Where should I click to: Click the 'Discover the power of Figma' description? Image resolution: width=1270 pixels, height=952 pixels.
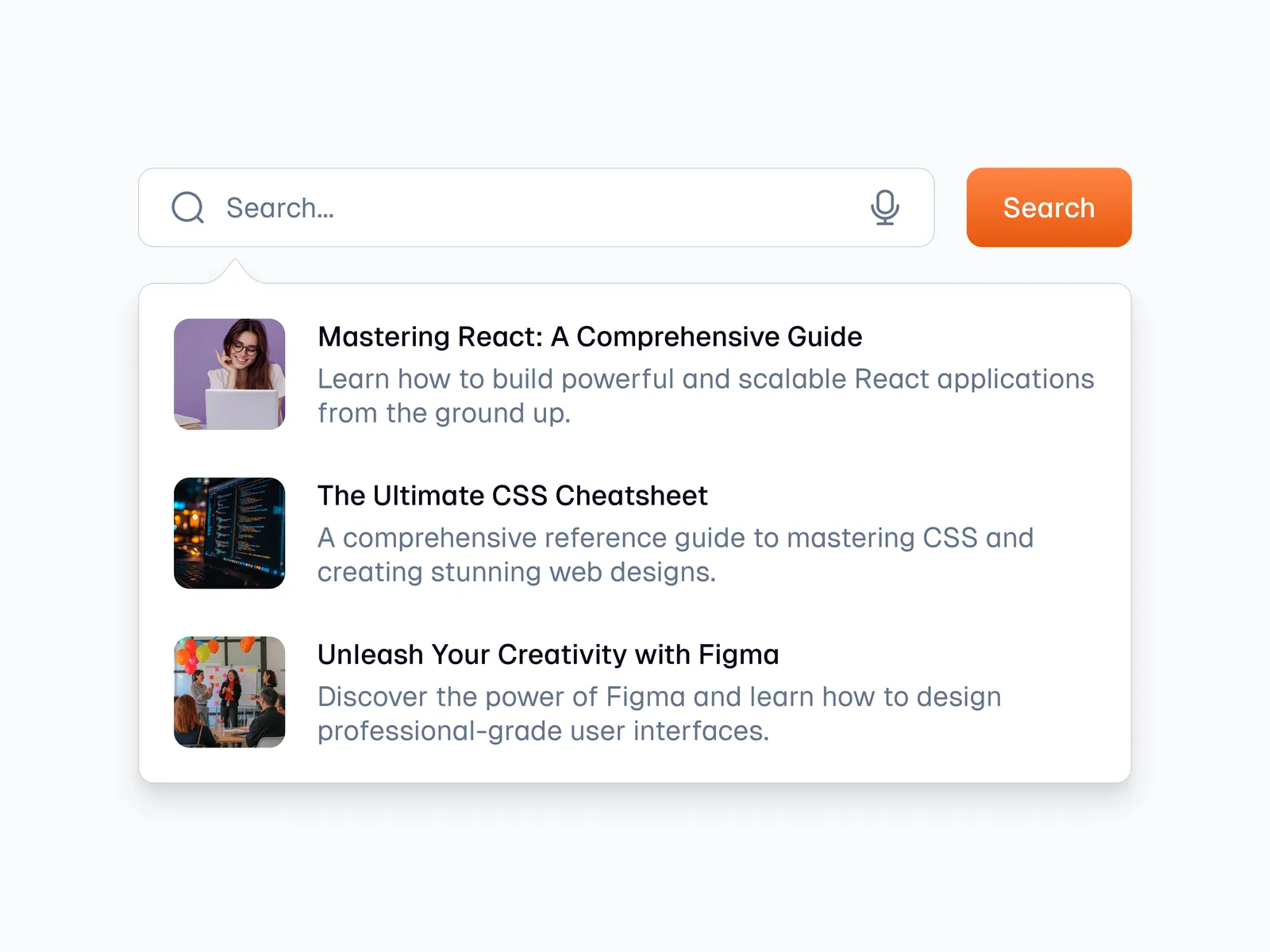click(x=659, y=697)
